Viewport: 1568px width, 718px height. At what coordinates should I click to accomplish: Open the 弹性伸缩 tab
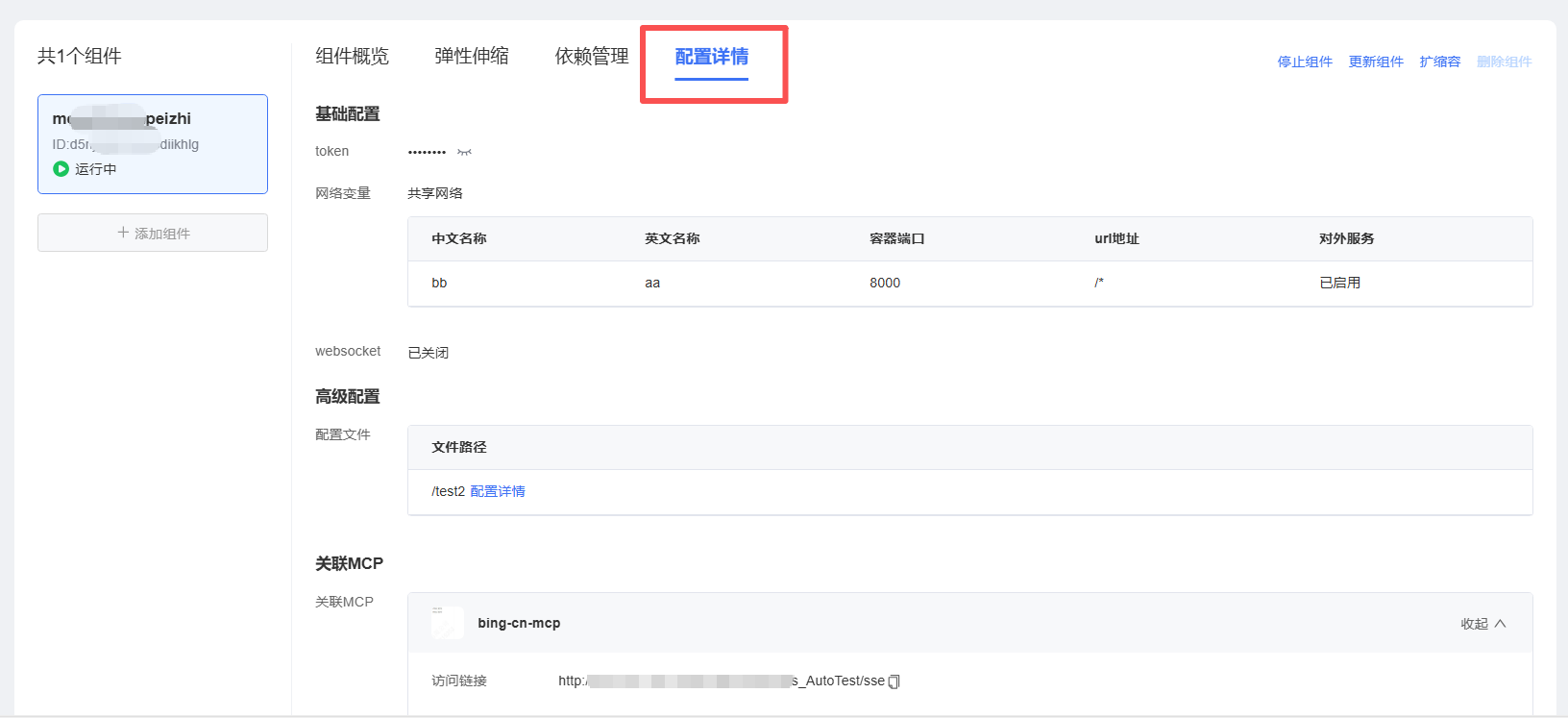[x=471, y=57]
